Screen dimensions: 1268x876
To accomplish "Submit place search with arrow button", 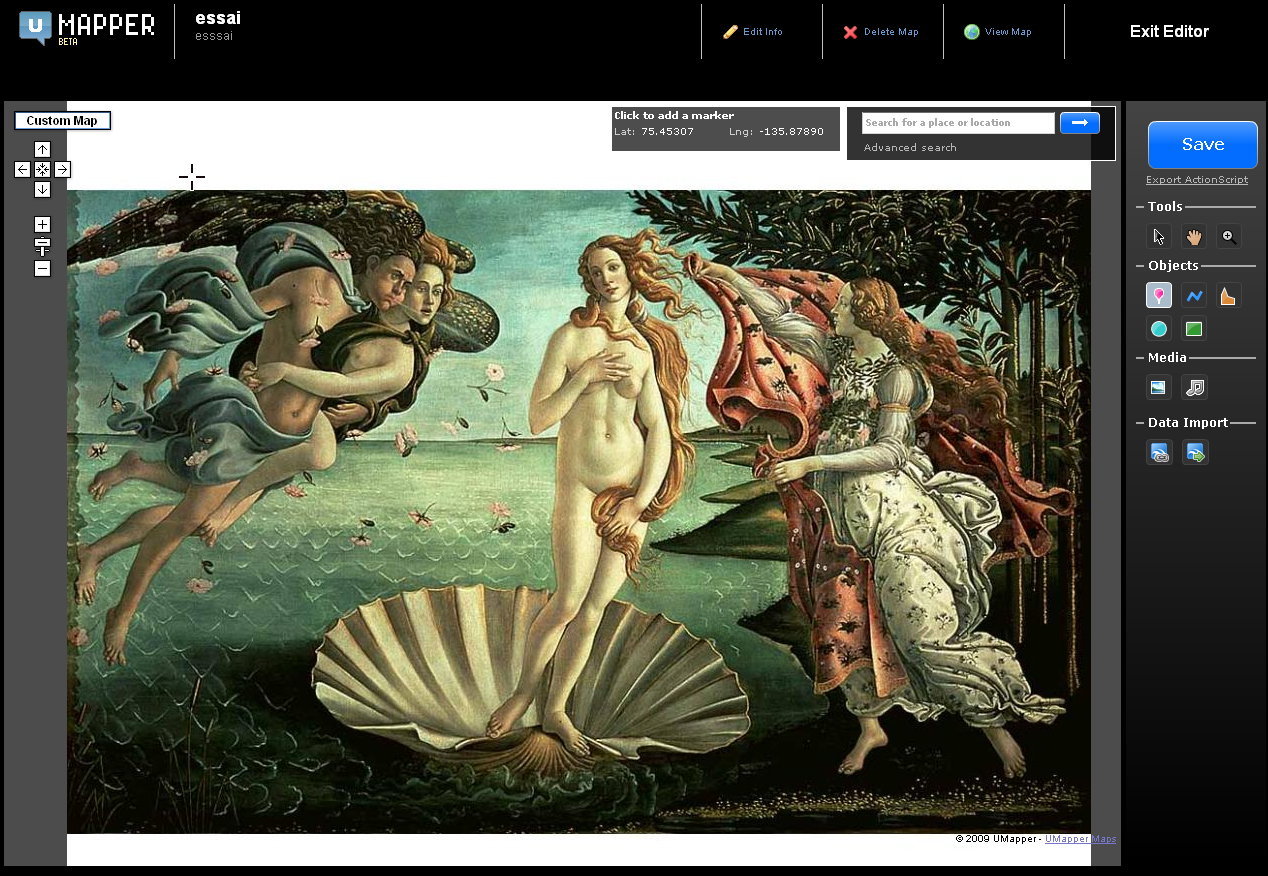I will click(1080, 122).
